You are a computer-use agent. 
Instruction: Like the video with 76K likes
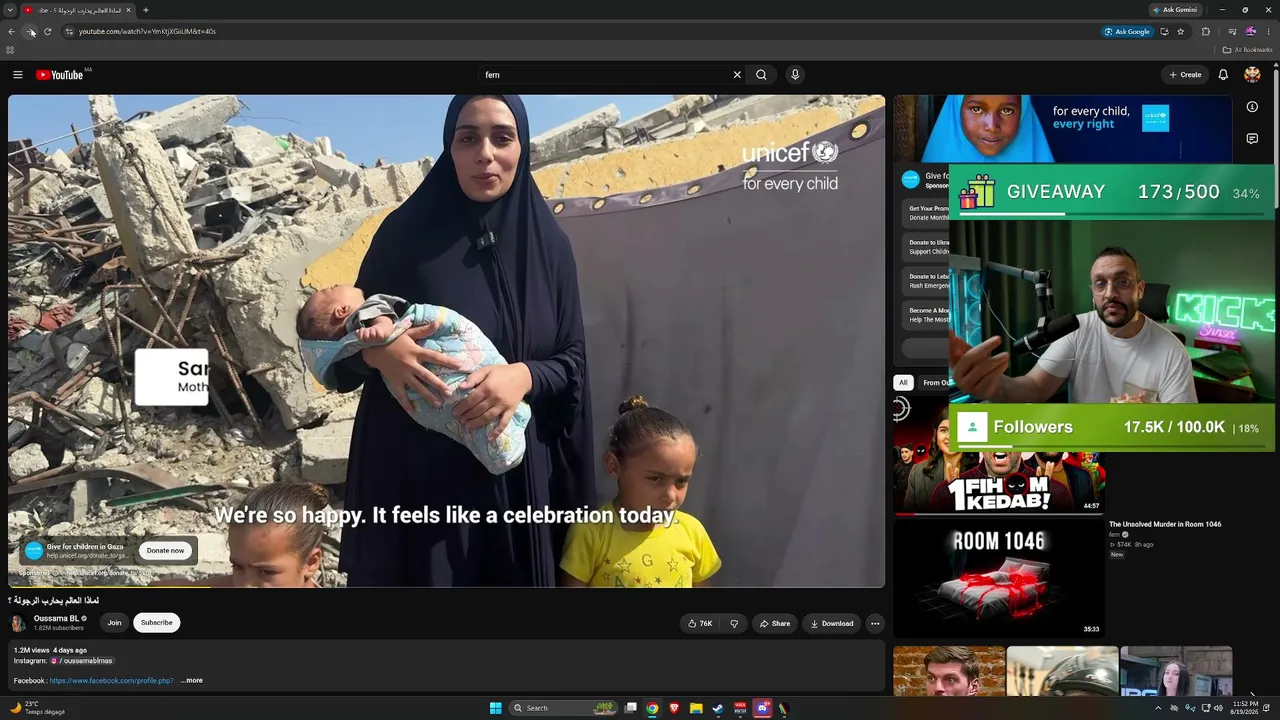pyautogui.click(x=700, y=624)
